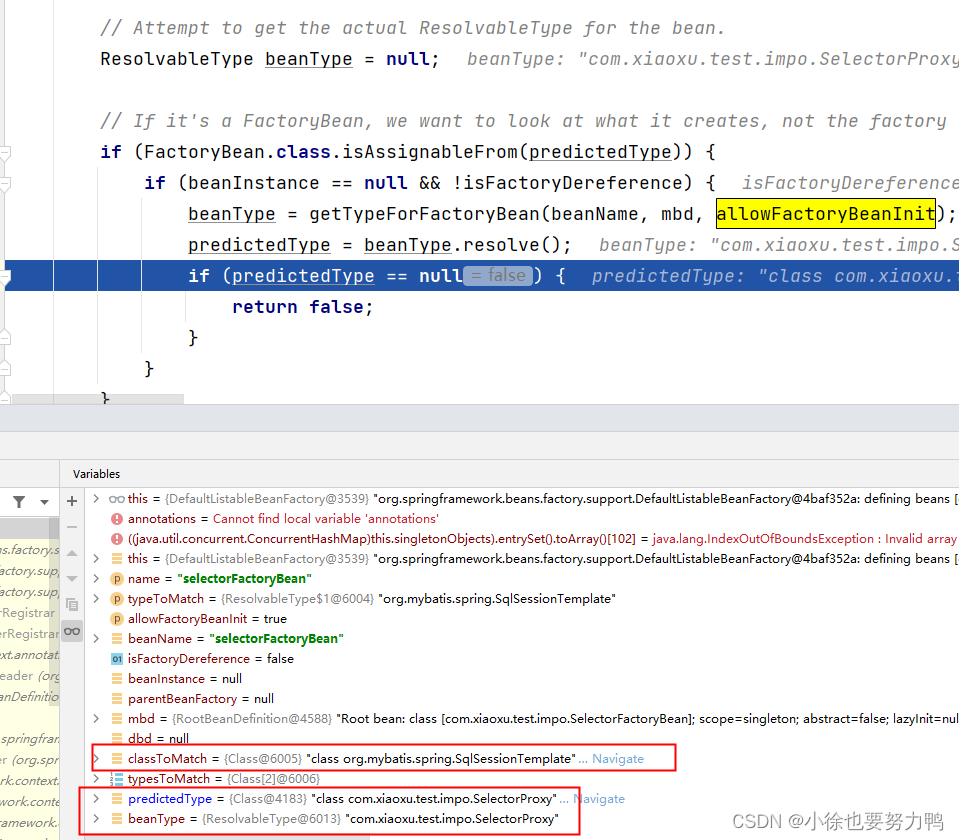The image size is (959, 840).
Task: Expand the classToMatch variable node
Action: coord(96,759)
